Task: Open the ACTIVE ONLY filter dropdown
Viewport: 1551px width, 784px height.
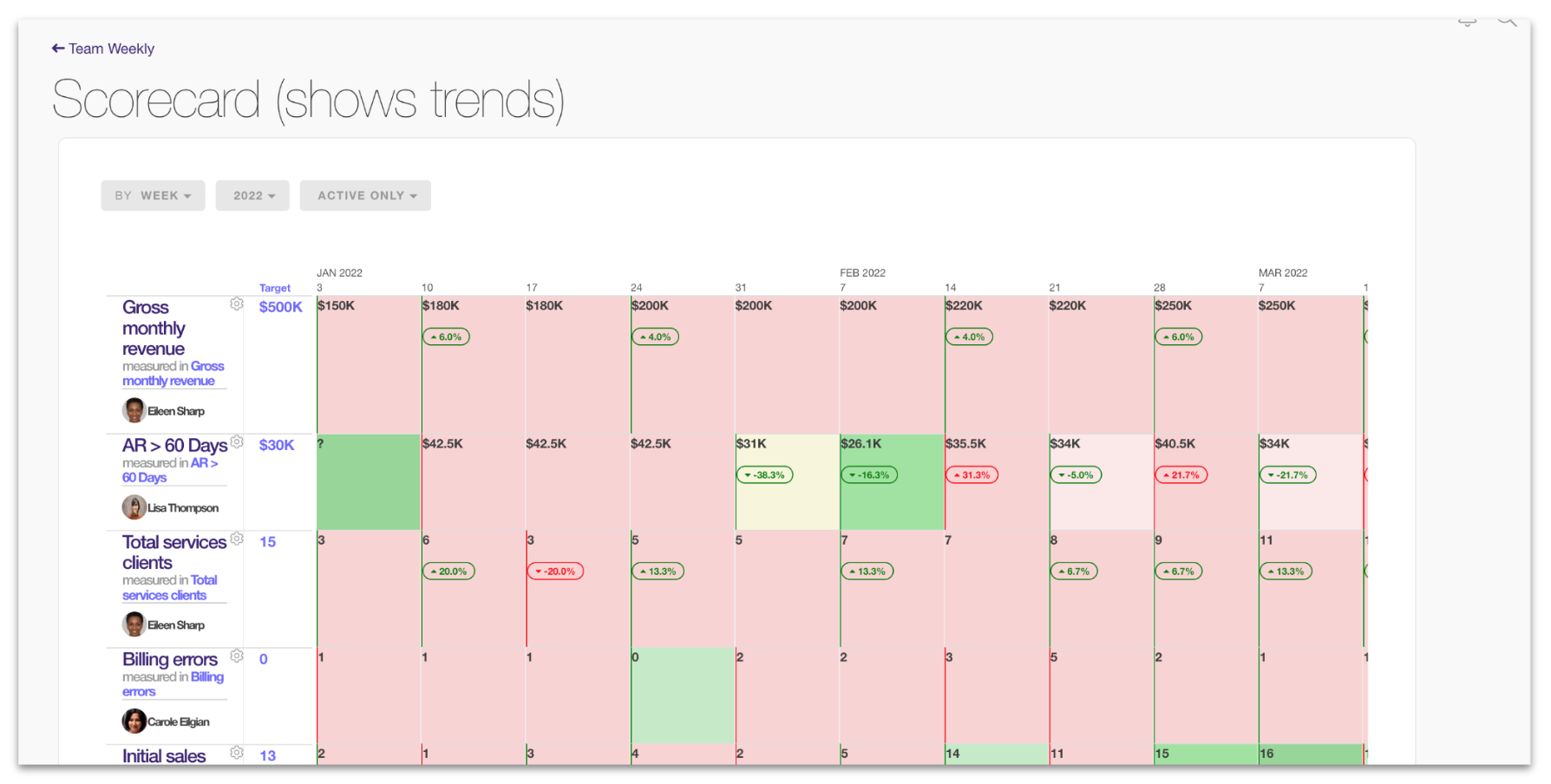Action: click(365, 196)
